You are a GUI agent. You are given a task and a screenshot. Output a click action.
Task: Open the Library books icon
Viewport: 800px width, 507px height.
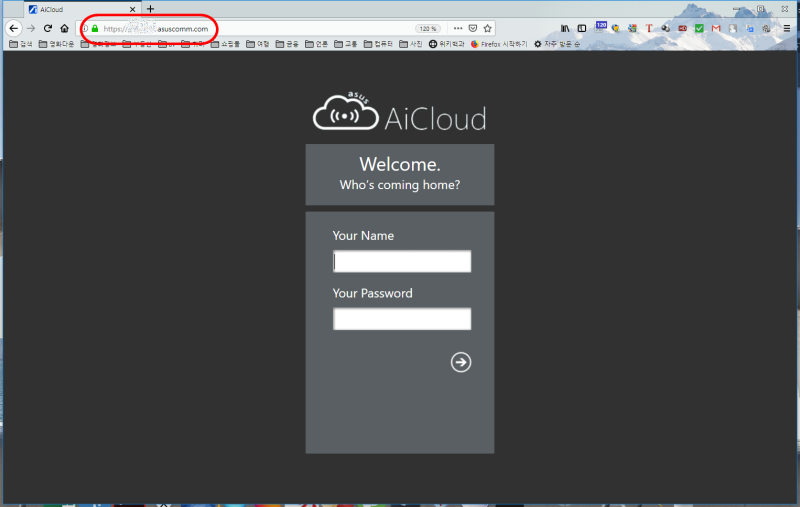[565, 29]
